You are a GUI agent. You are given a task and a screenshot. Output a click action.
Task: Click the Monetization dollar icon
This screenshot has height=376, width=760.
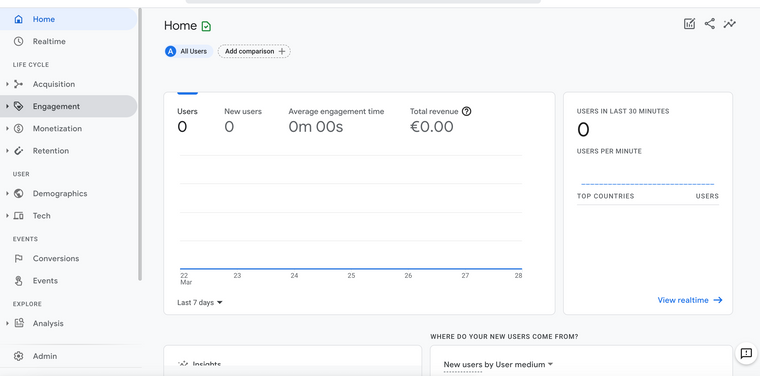coord(18,129)
